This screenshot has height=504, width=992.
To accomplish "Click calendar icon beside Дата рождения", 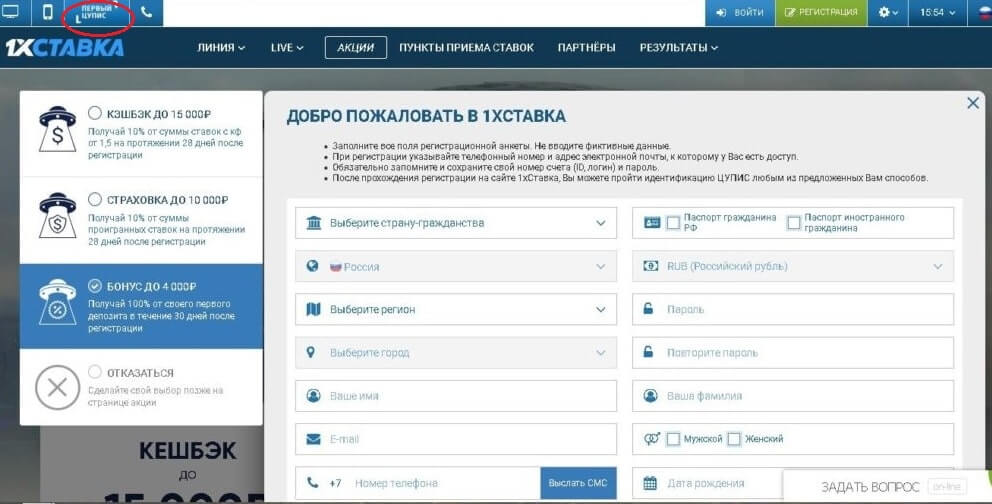I will click(x=650, y=483).
